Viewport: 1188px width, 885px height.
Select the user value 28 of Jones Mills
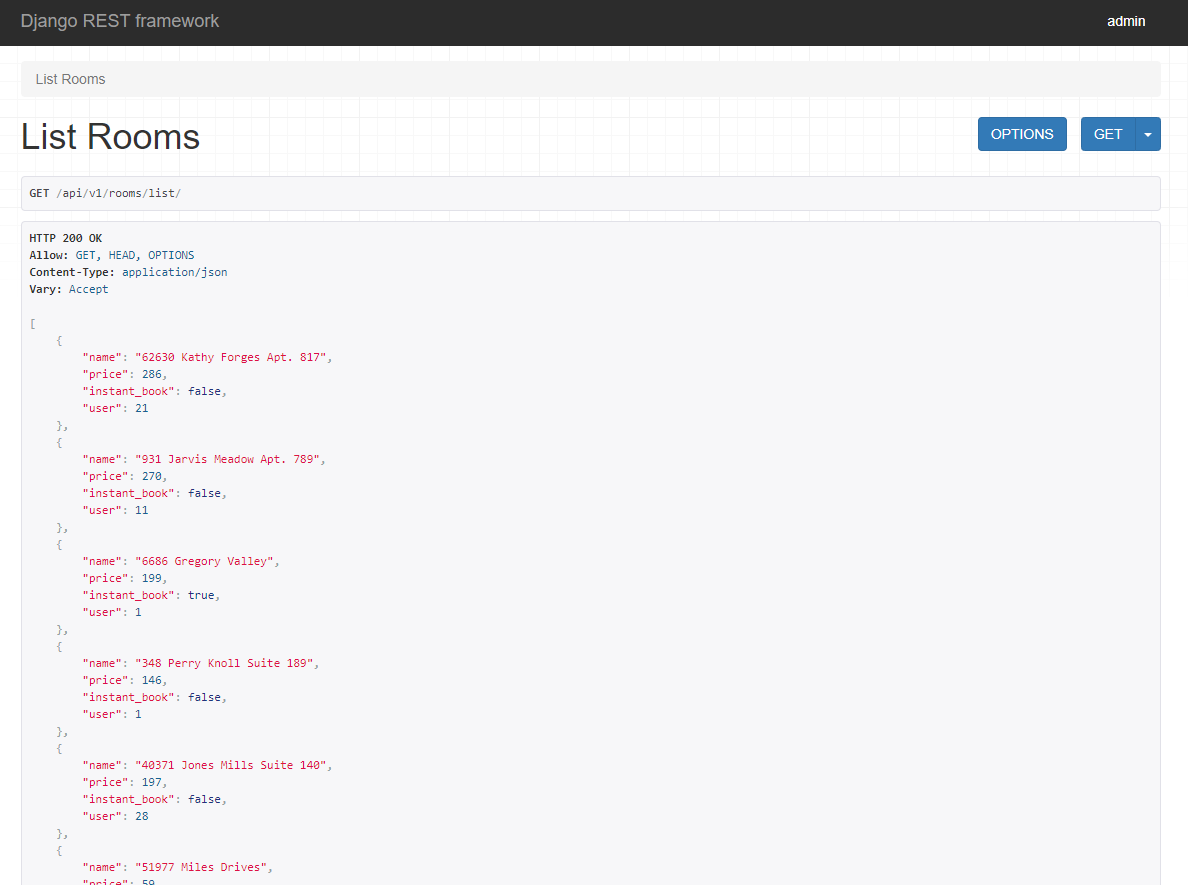pos(142,815)
